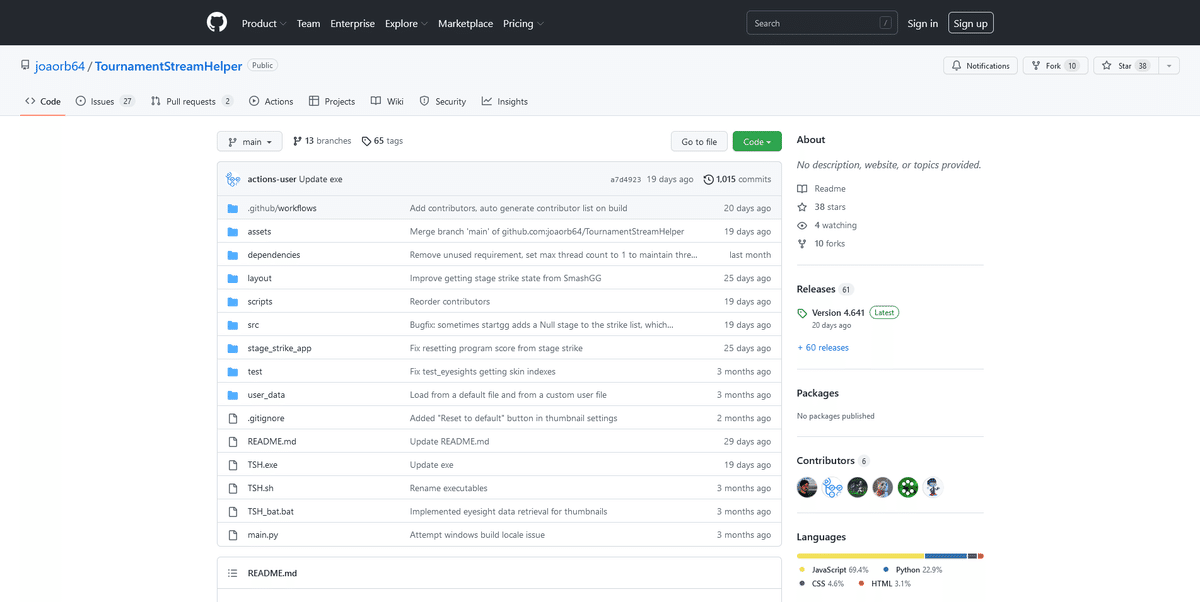Viewport: 1200px width, 602px height.
Task: Open the first contributor avatar
Action: (x=807, y=487)
